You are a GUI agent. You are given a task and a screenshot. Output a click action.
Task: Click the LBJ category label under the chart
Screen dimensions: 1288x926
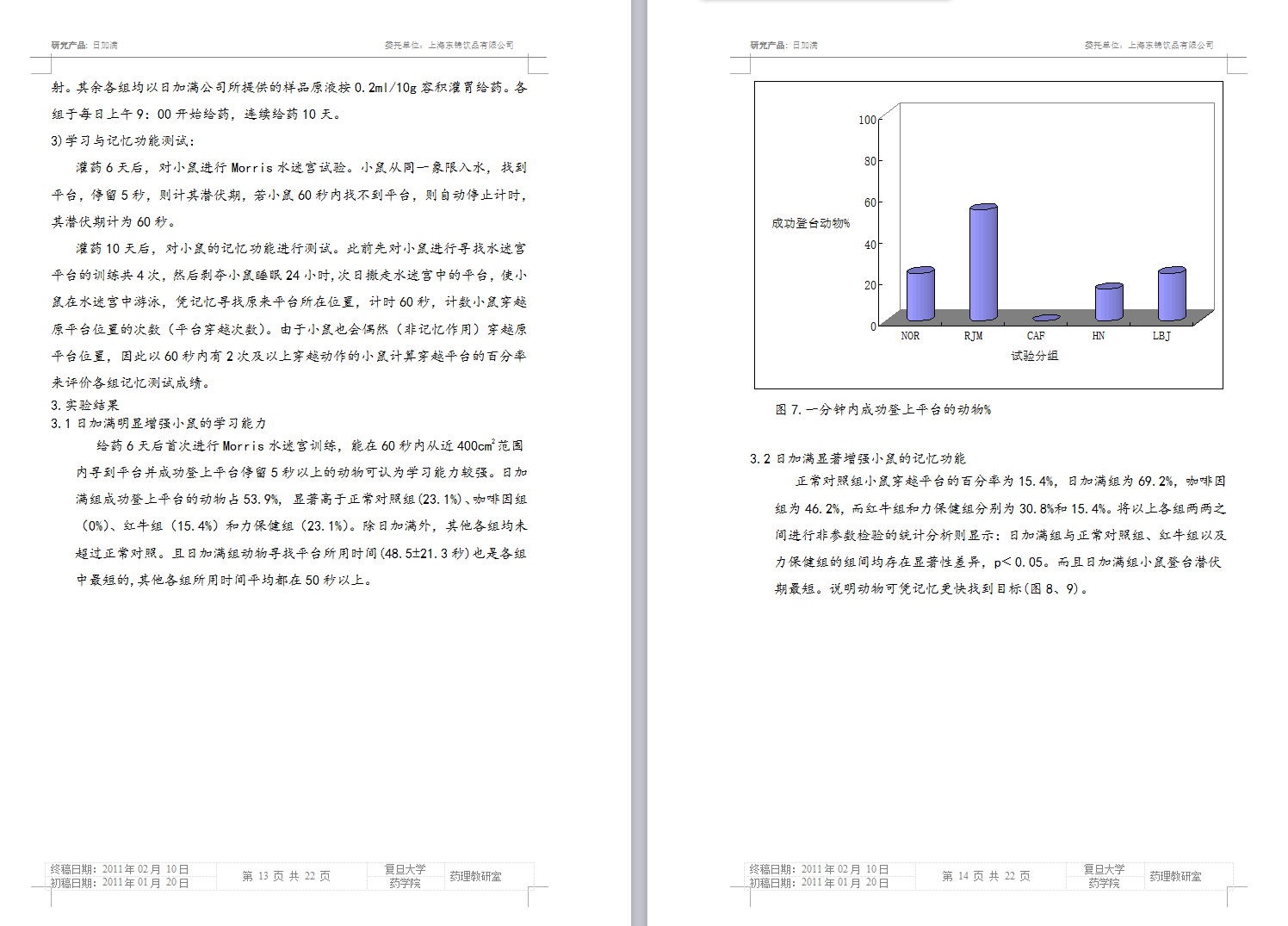tap(1161, 336)
